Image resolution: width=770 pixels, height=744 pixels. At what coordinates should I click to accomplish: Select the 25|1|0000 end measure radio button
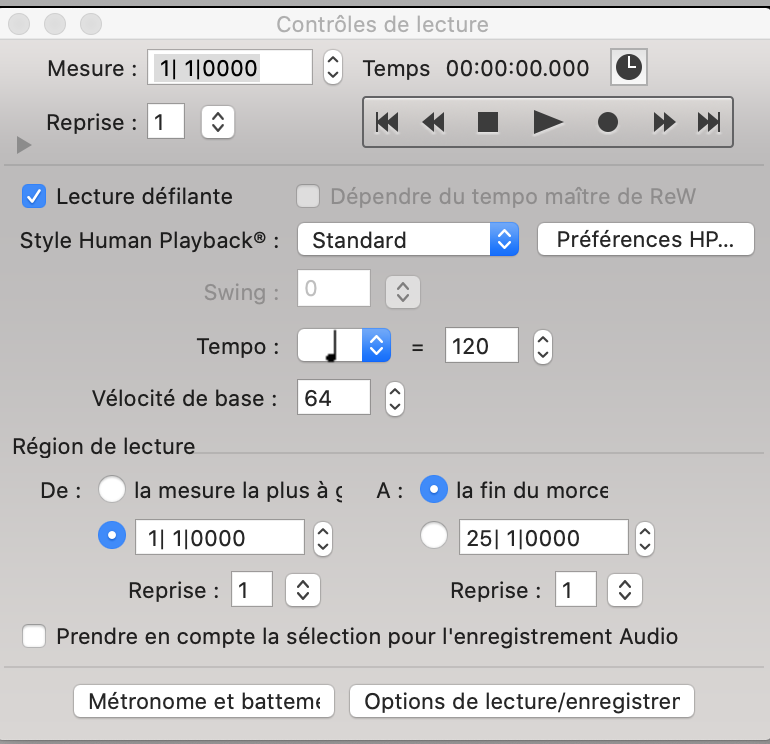point(434,537)
